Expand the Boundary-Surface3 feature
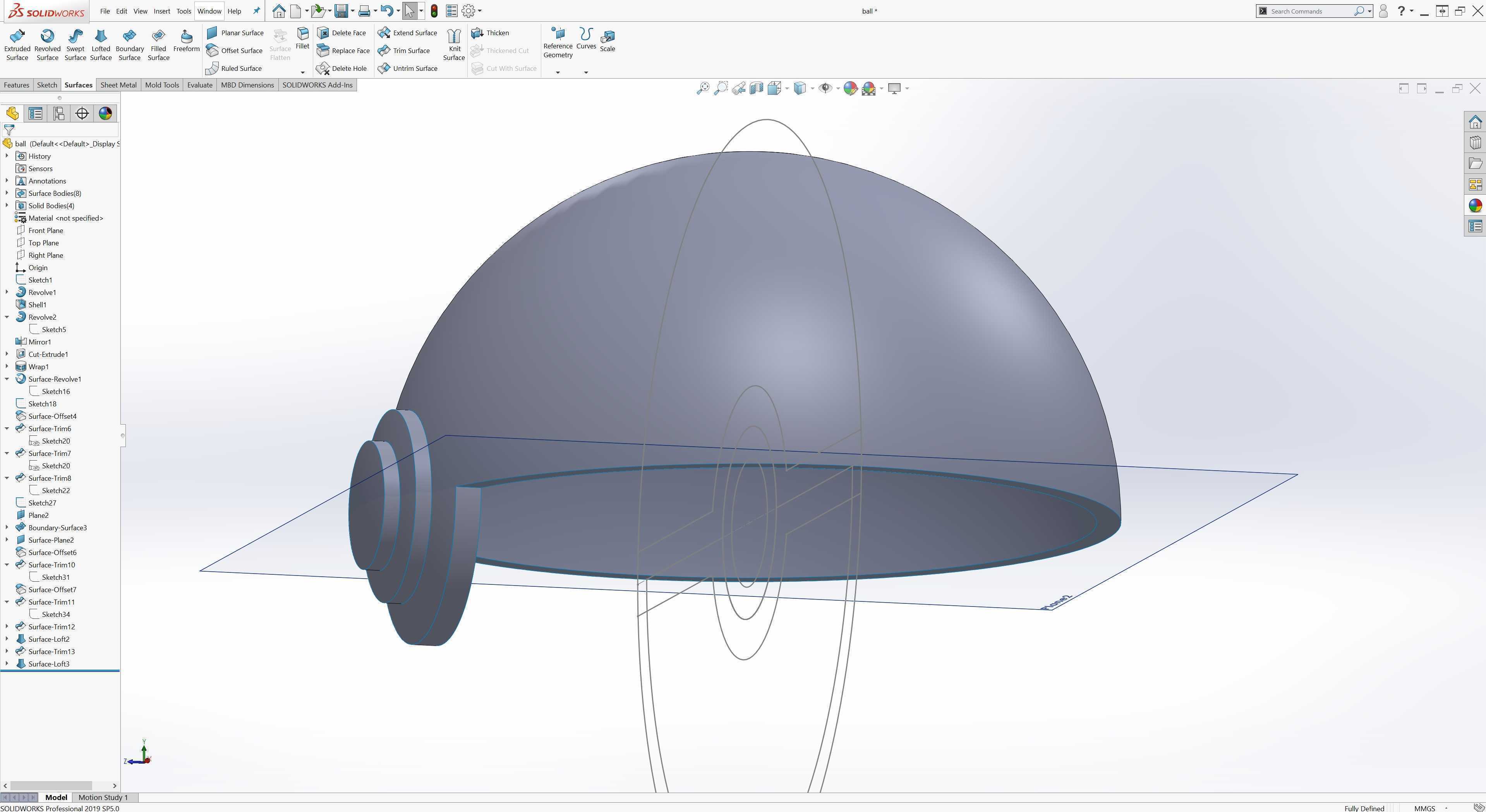This screenshot has width=1486, height=812. [x=7, y=528]
